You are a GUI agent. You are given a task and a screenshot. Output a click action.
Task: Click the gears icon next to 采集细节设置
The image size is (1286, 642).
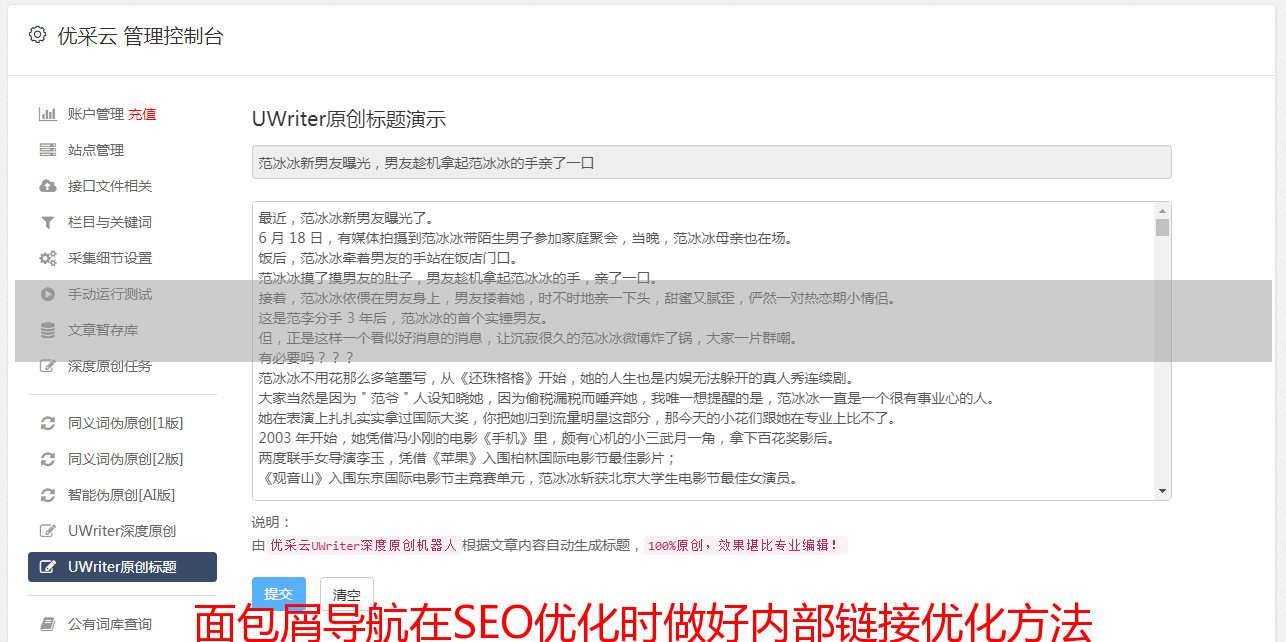coord(47,258)
